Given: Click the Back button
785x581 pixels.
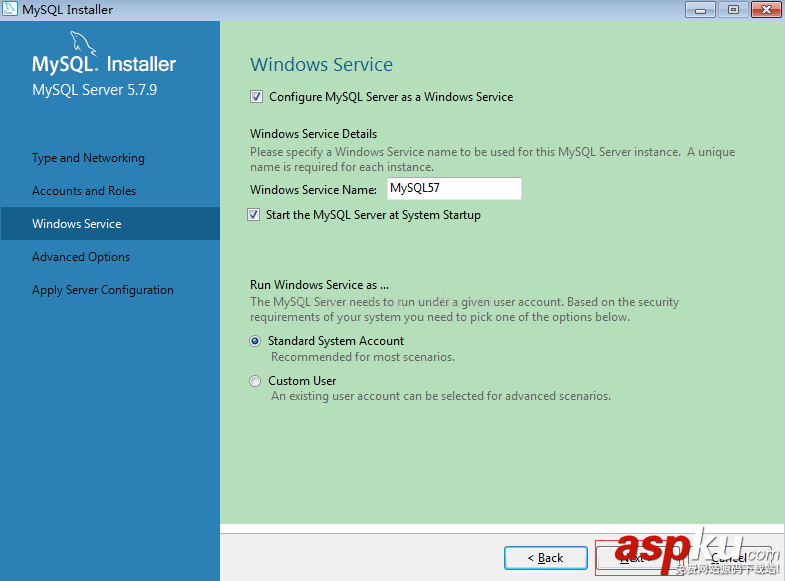Looking at the screenshot, I should [546, 558].
